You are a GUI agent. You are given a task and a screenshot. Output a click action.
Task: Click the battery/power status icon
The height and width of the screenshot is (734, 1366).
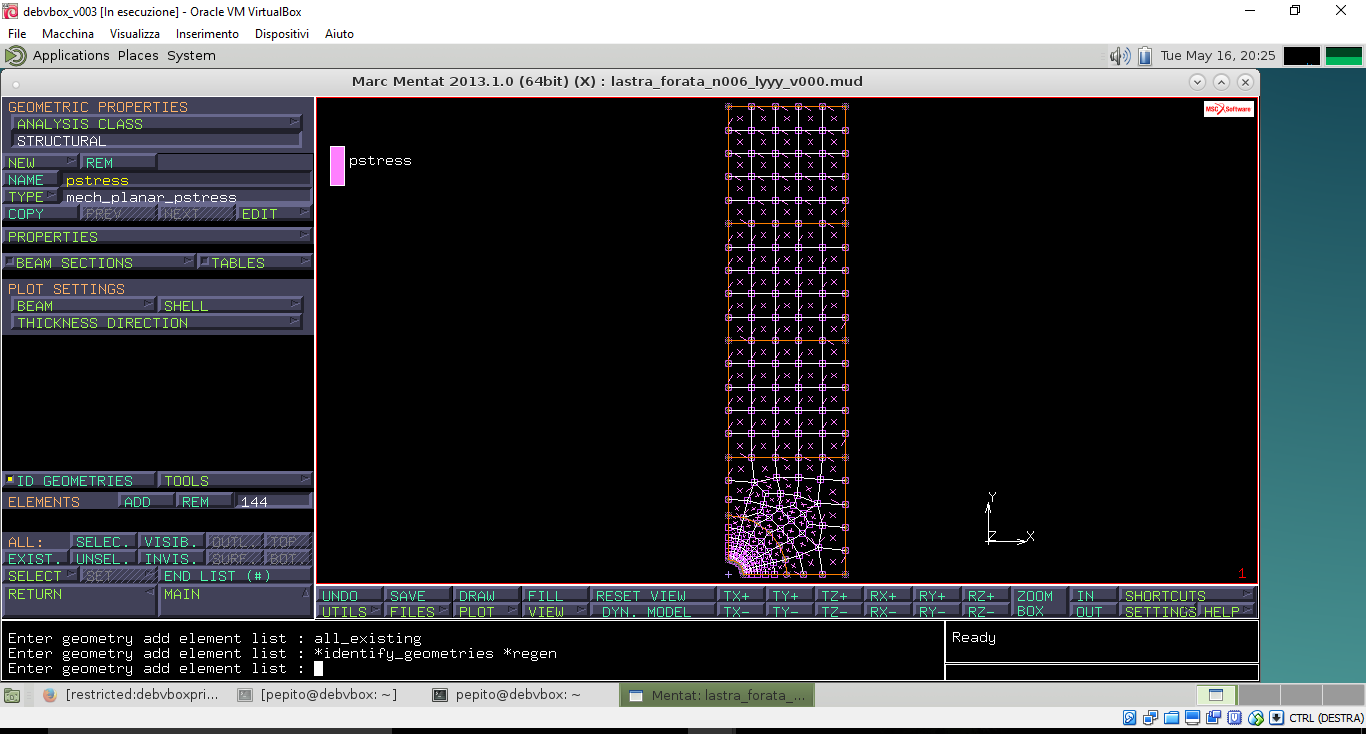coord(1145,56)
